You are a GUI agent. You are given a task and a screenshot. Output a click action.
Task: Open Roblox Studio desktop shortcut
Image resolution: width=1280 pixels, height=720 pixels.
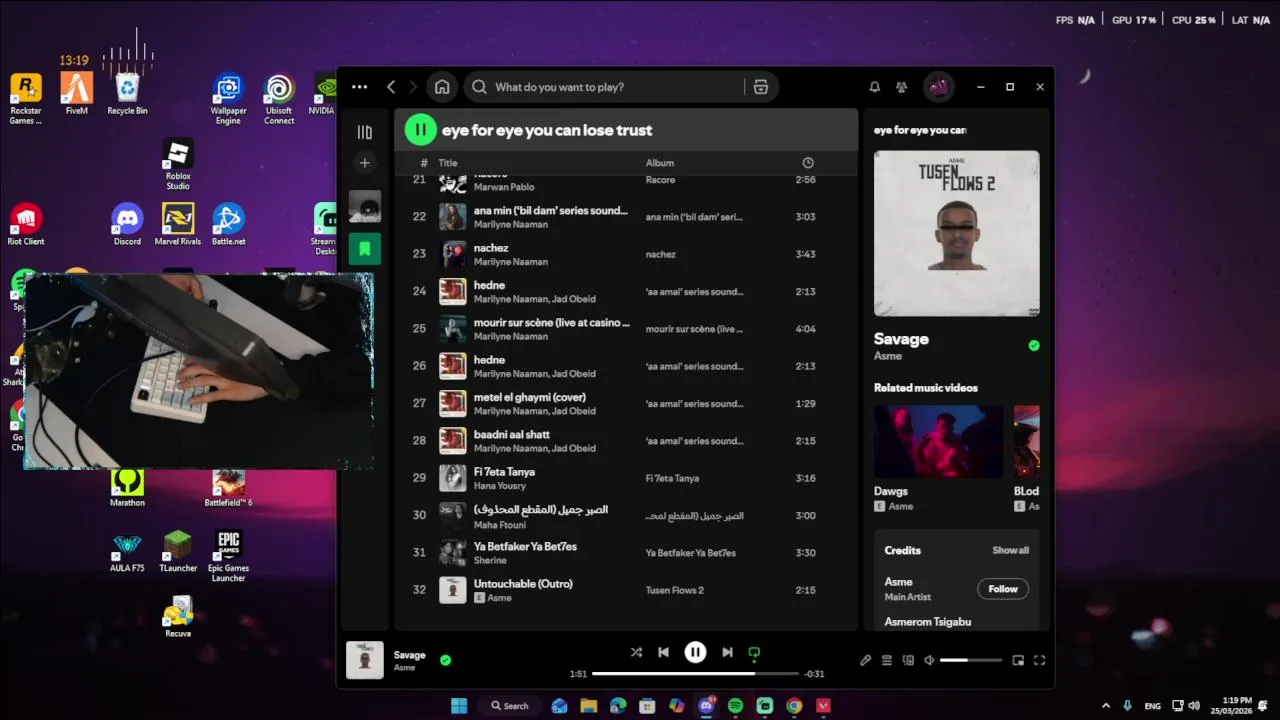(x=178, y=164)
